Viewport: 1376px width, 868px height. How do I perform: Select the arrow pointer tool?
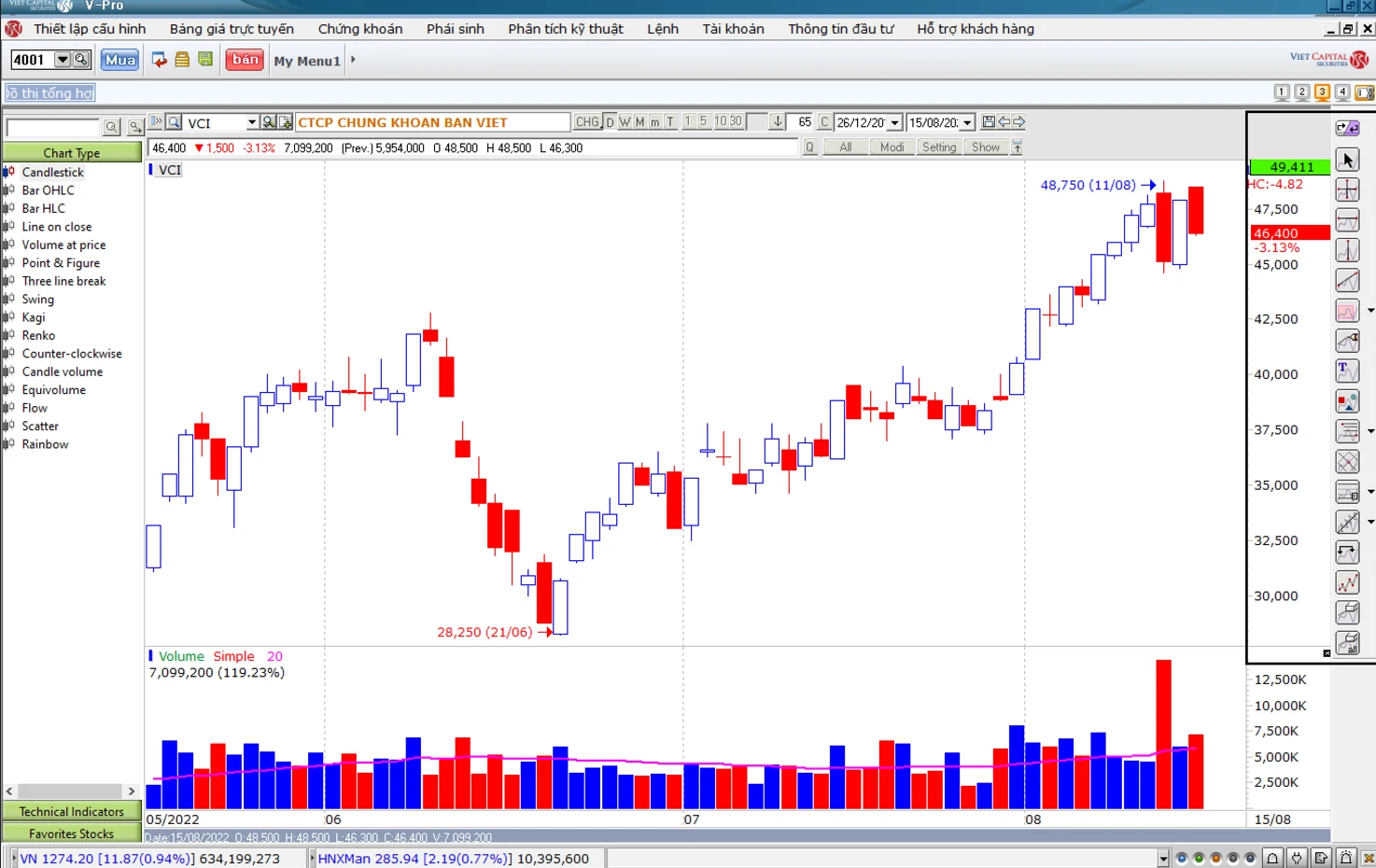[x=1347, y=161]
